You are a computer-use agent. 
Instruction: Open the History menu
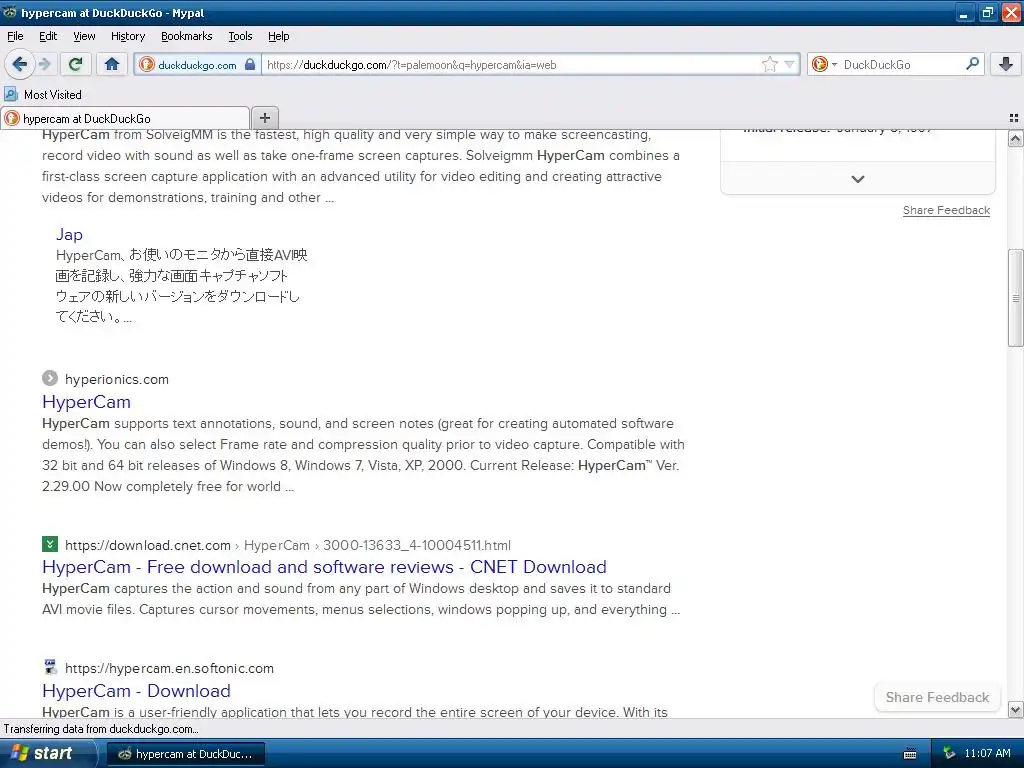pos(127,36)
